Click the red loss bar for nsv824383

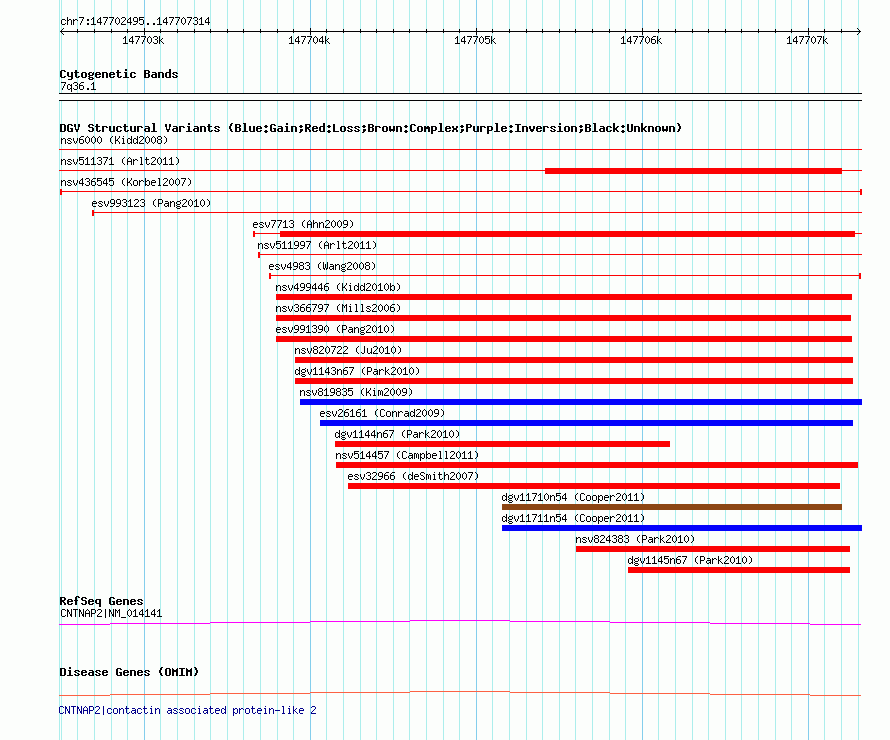(713, 549)
